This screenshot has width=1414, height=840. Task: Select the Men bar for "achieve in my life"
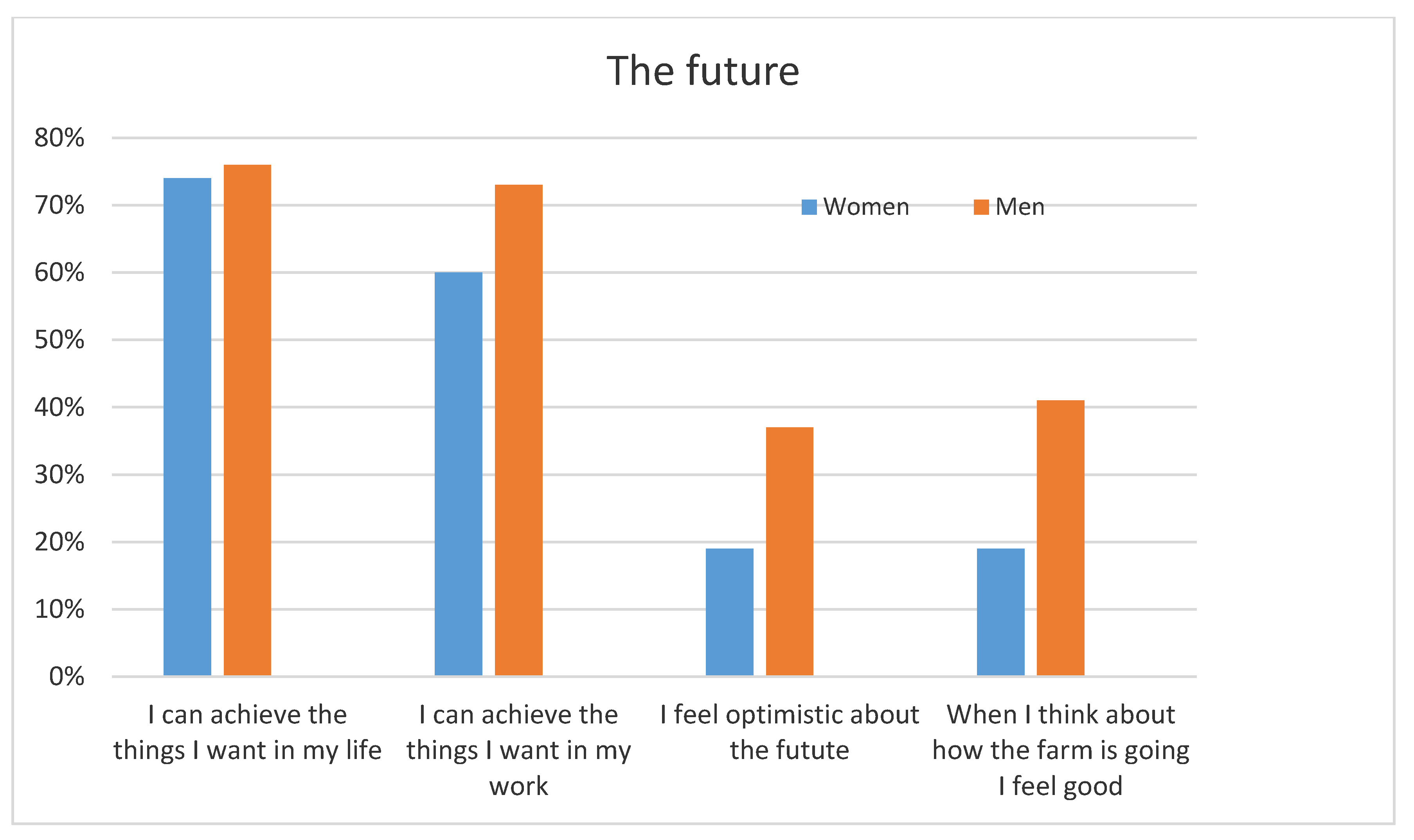[247, 420]
